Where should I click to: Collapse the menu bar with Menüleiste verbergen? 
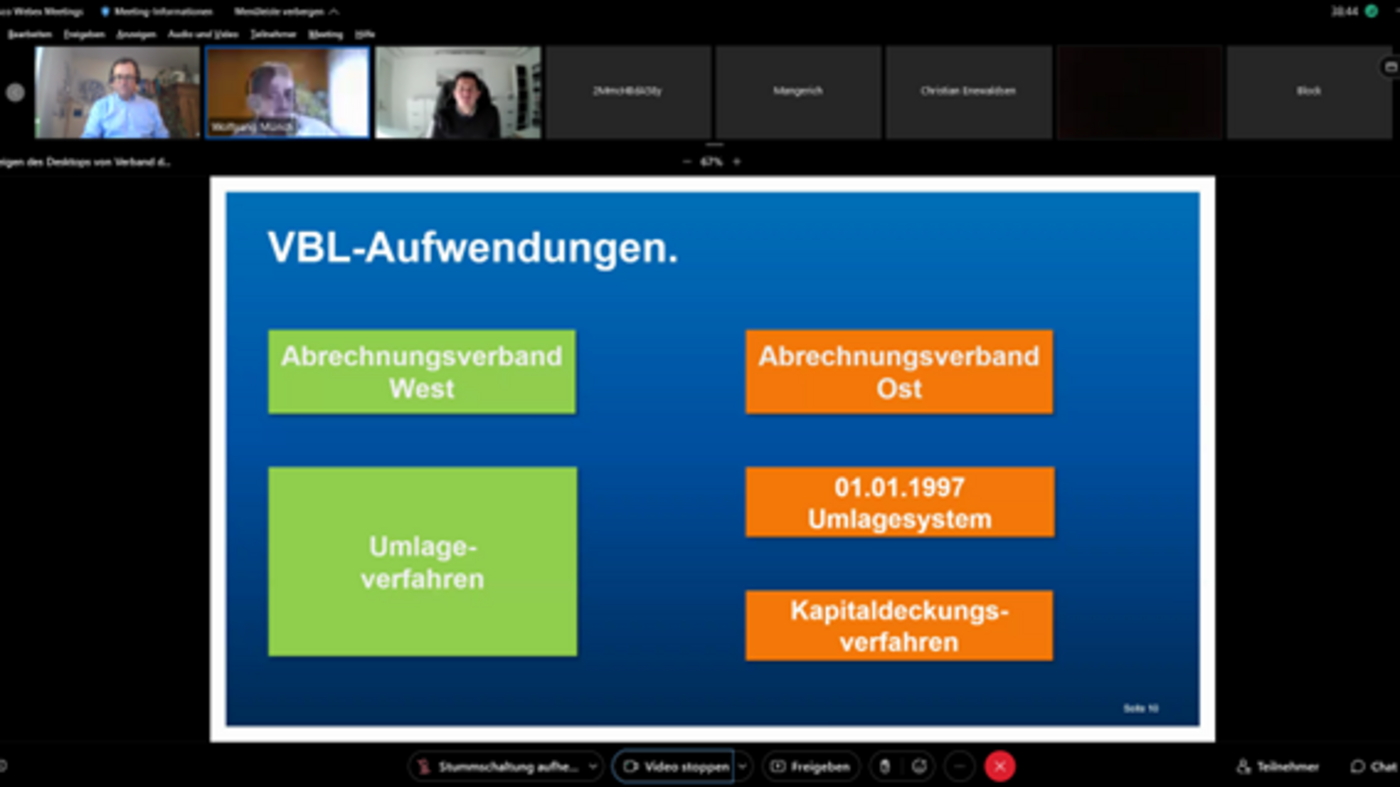point(286,12)
